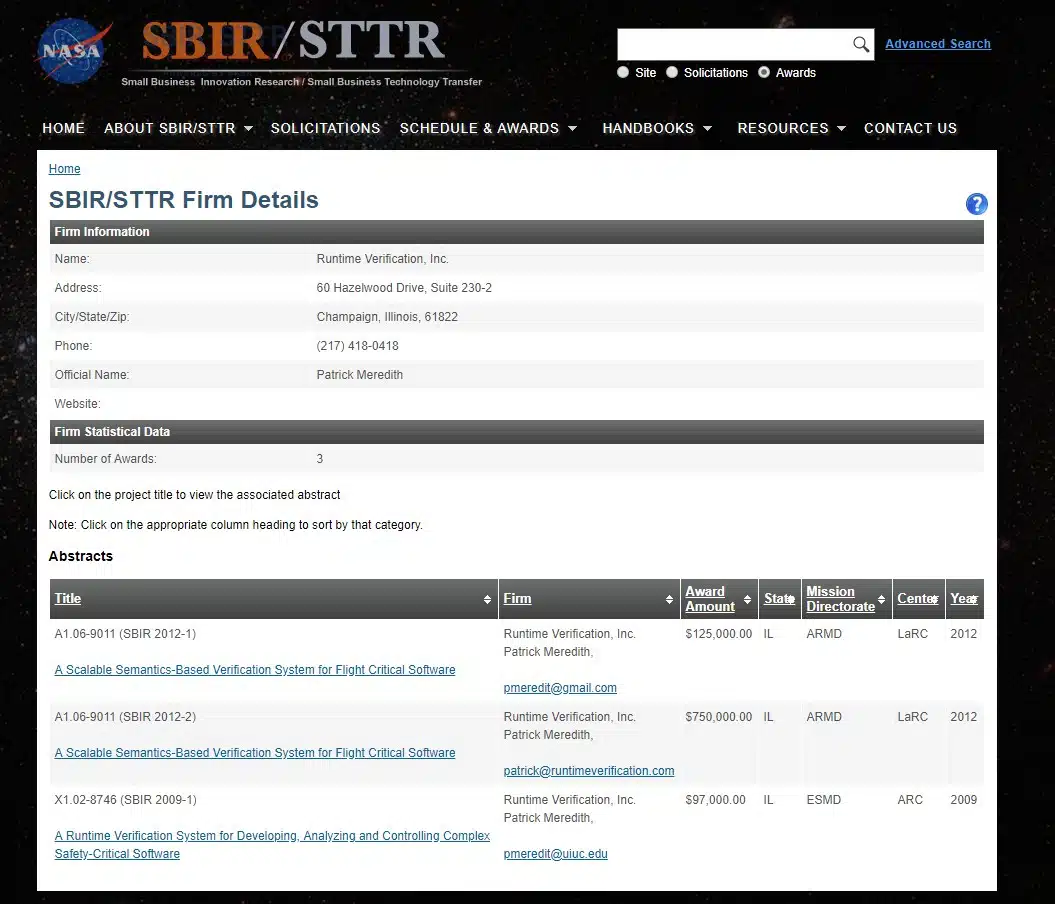This screenshot has width=1055, height=904.
Task: Sort abstracts by Award Amount heading
Action: (x=710, y=599)
